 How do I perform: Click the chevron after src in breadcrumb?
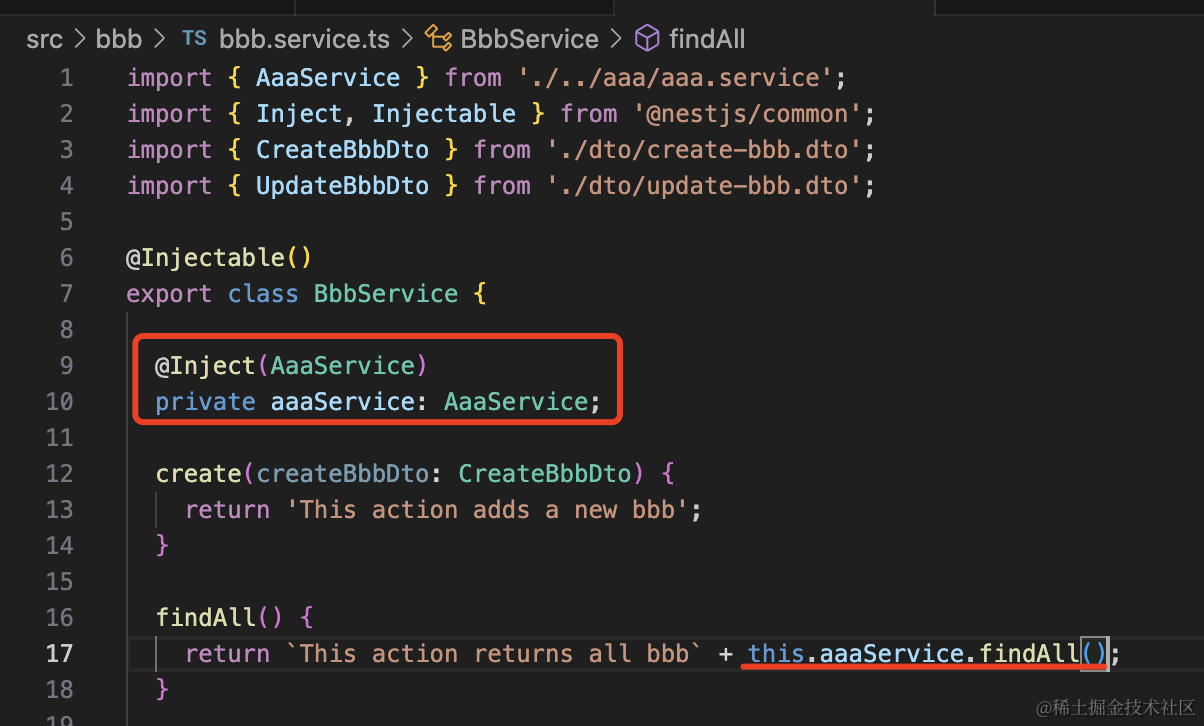pos(80,39)
